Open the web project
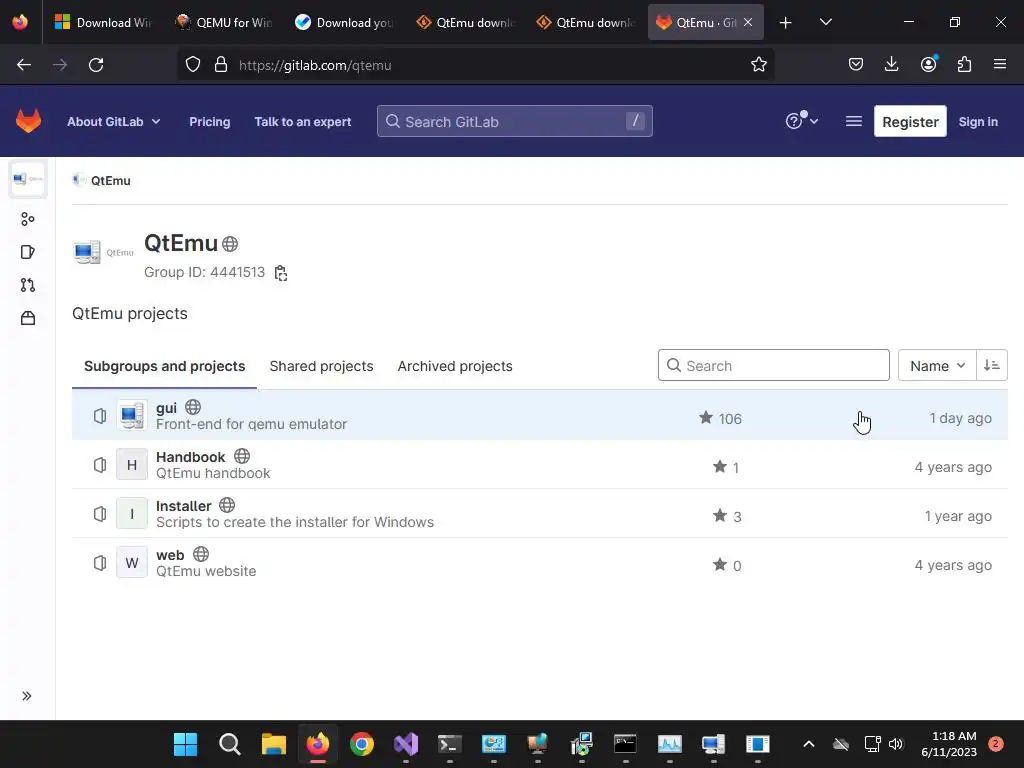This screenshot has height=768, width=1024. (x=170, y=555)
